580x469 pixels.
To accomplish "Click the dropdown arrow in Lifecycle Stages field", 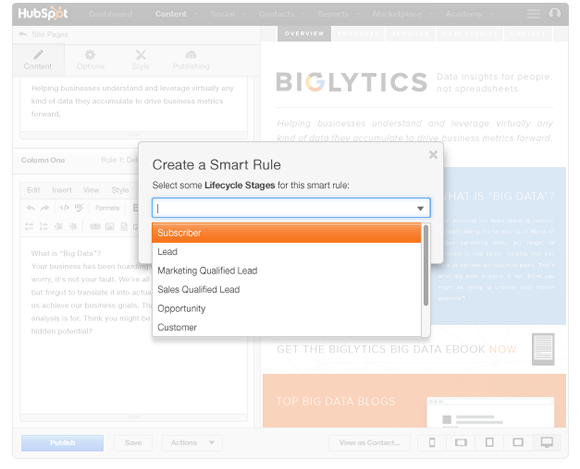I will pos(420,208).
